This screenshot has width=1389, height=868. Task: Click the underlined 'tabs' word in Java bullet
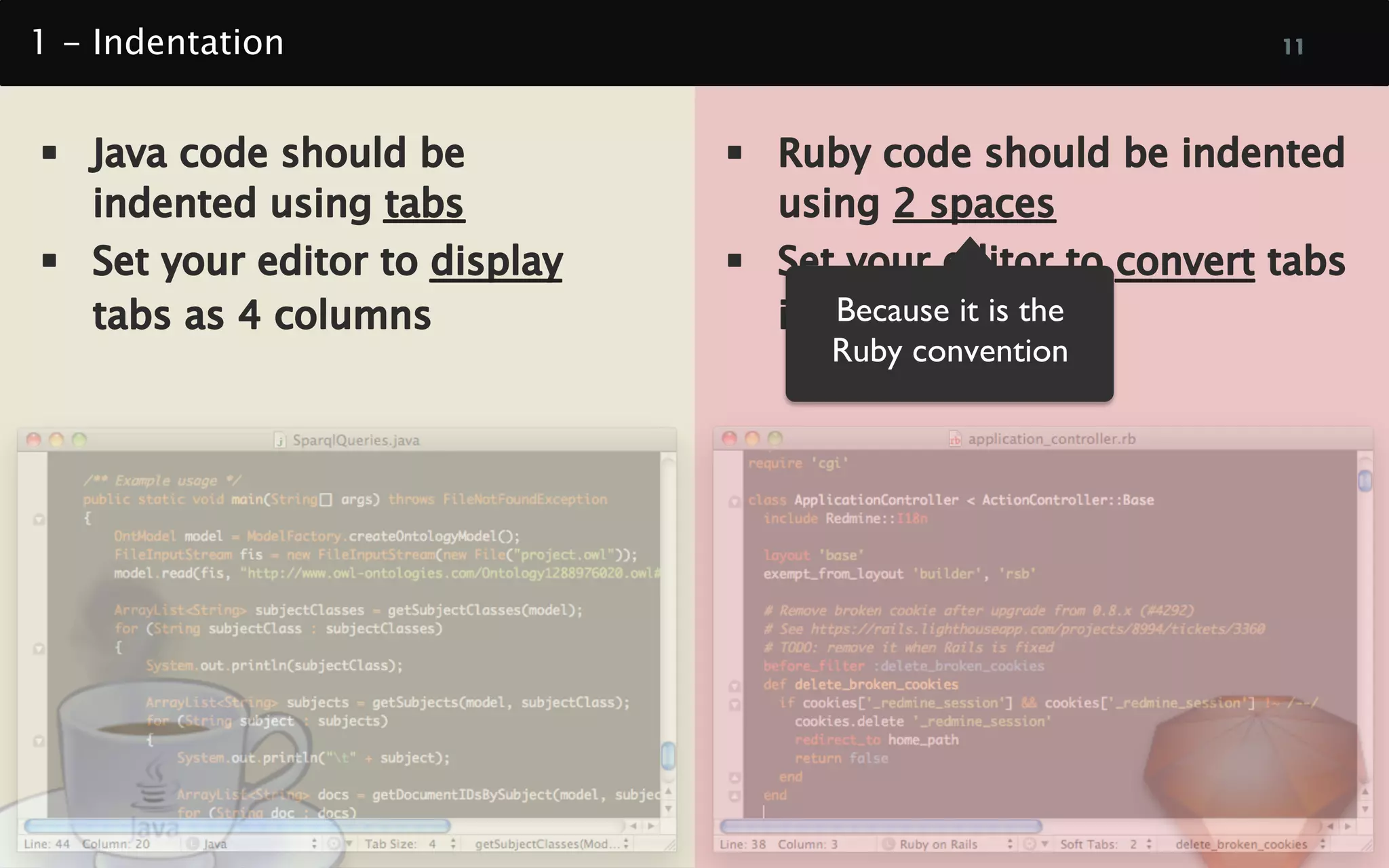(424, 203)
